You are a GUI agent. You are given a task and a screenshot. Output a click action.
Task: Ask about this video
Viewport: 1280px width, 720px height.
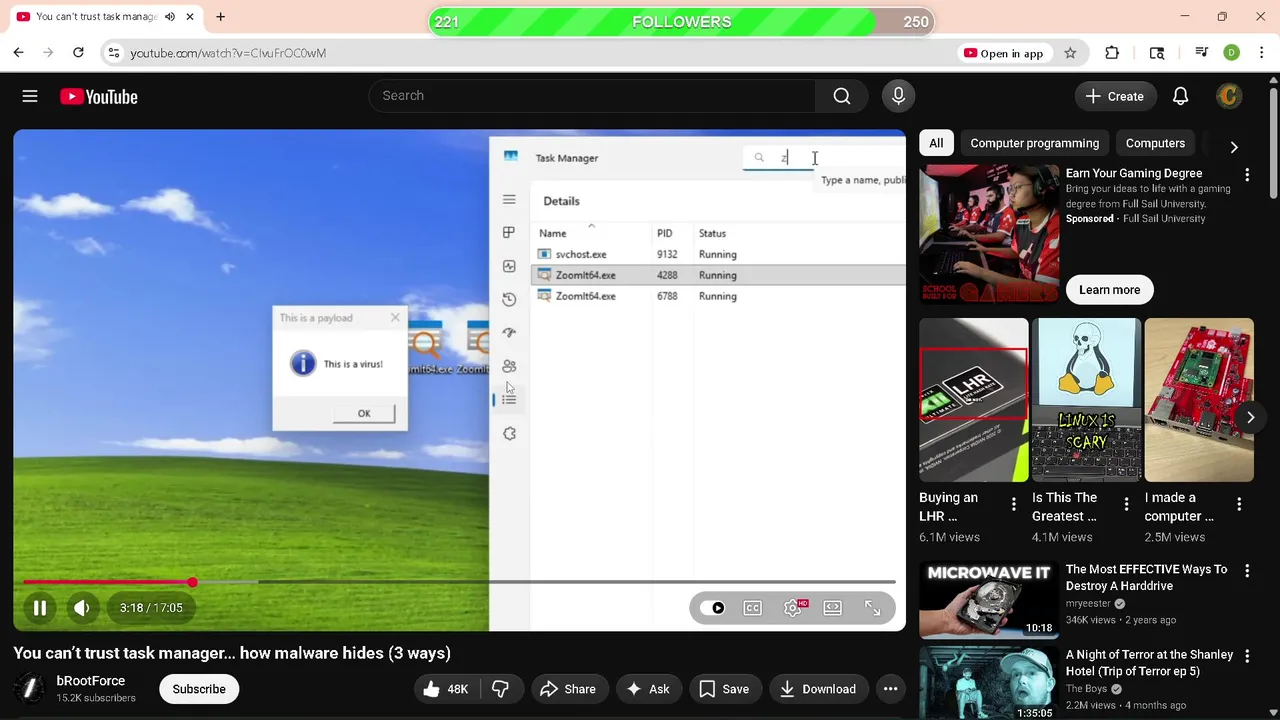click(x=647, y=689)
